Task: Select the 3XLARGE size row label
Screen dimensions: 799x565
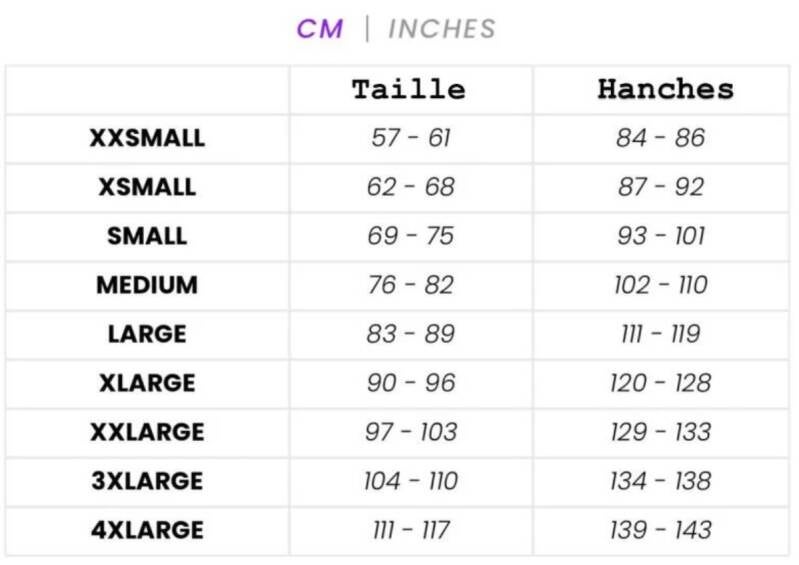Action: tap(147, 481)
